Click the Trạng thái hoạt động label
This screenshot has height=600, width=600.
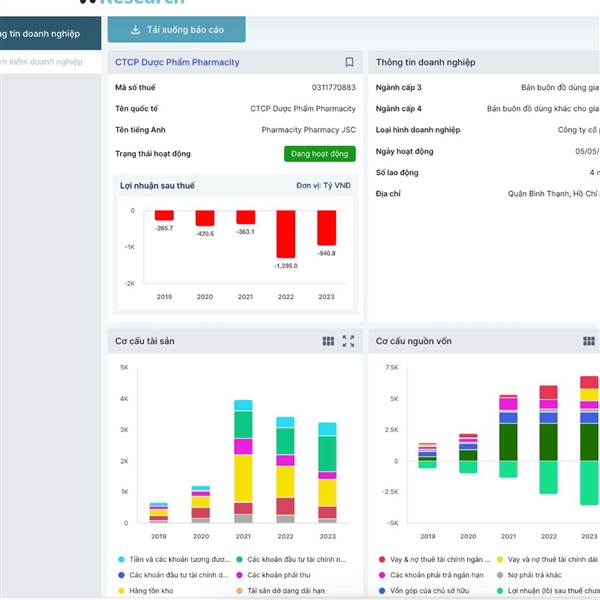[153, 154]
